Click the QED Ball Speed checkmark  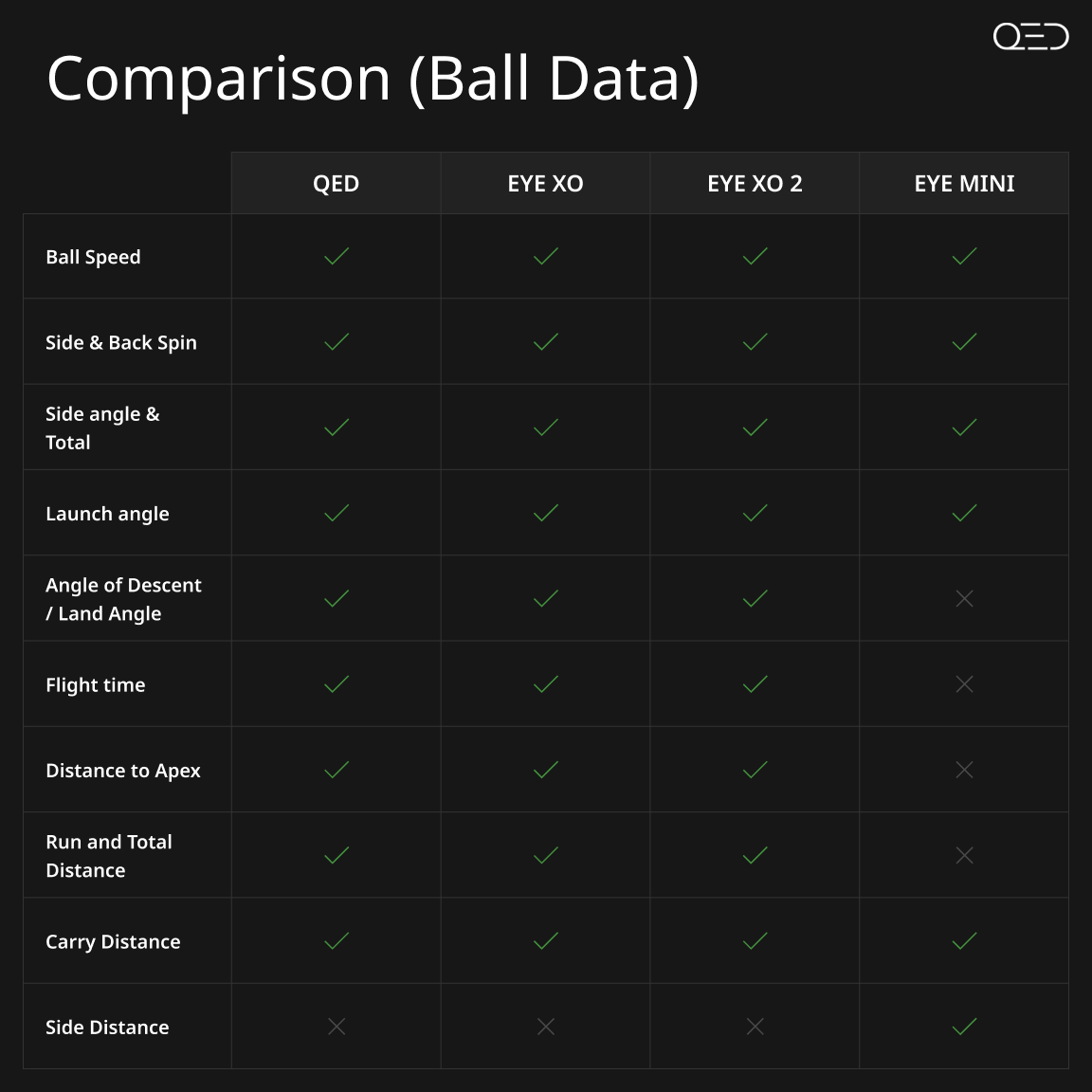pos(337,256)
